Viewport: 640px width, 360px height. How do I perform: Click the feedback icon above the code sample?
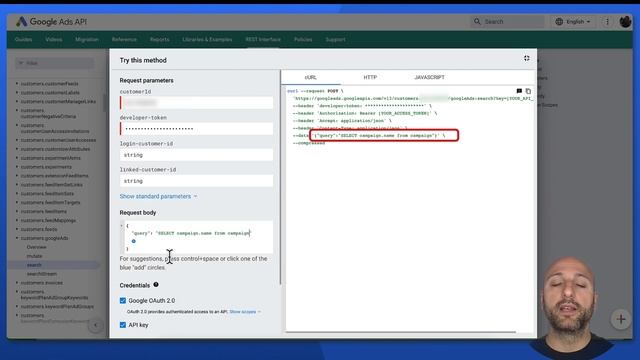tap(519, 91)
